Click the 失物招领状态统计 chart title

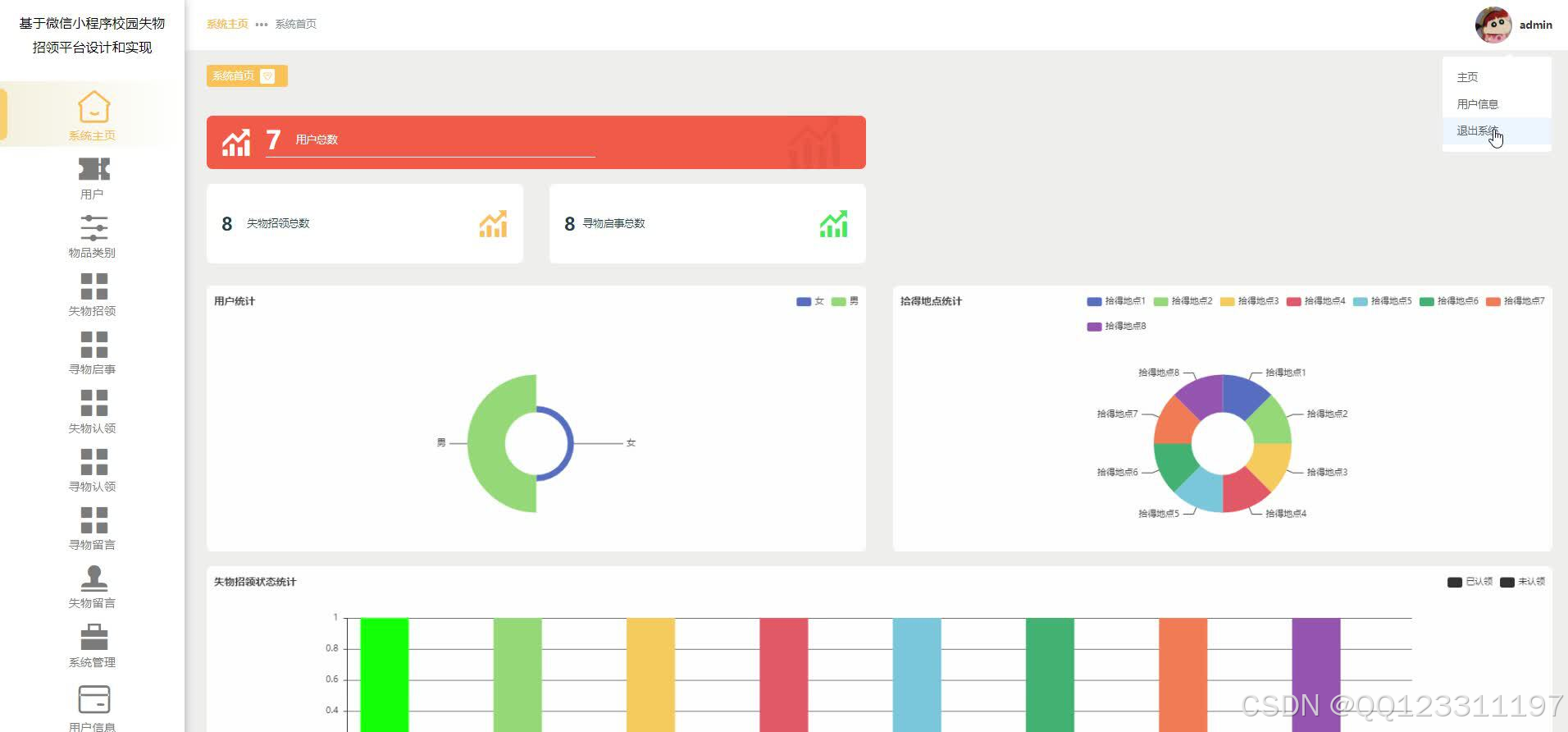coord(255,582)
